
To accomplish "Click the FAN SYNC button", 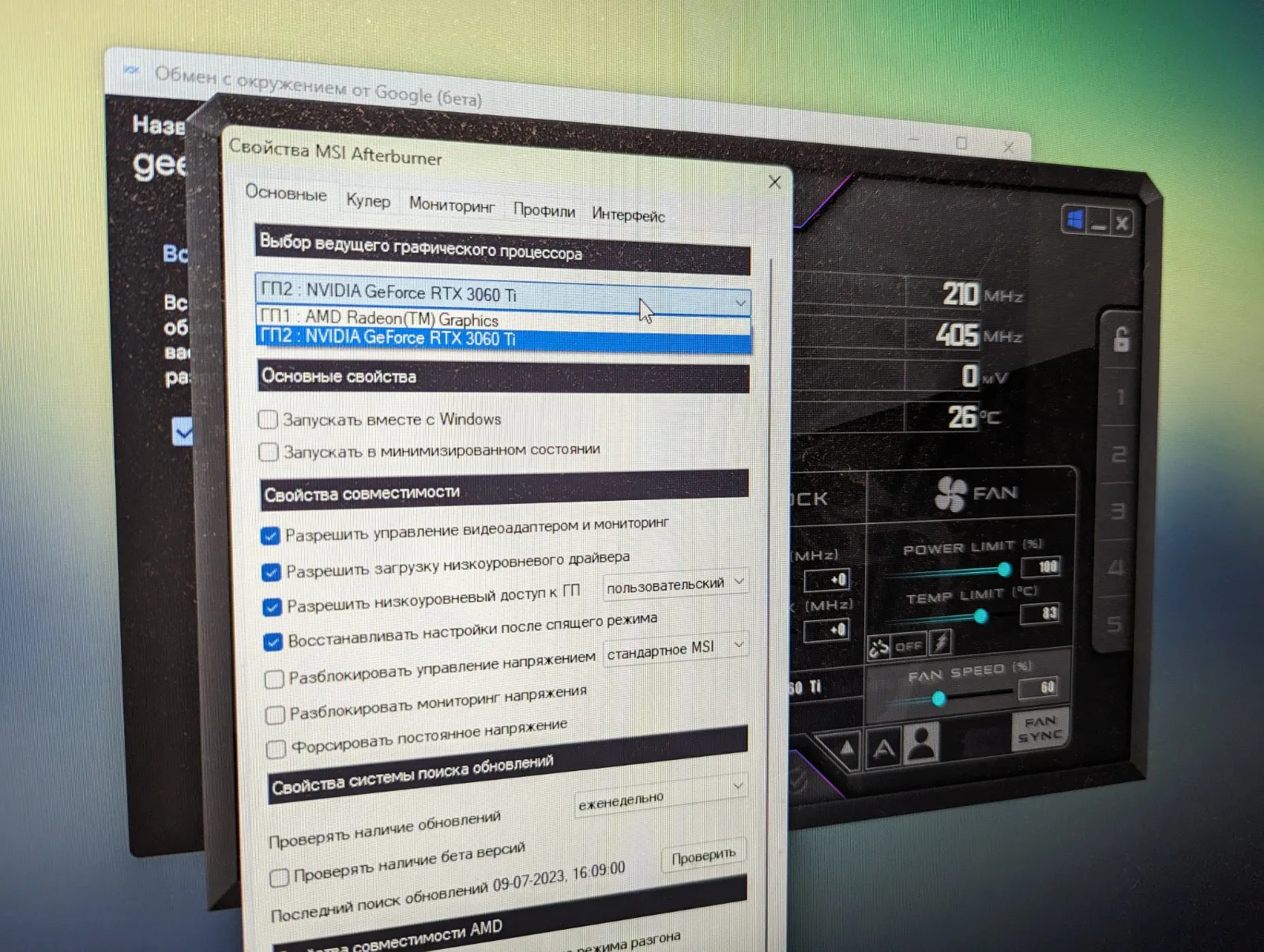I will [x=1040, y=728].
